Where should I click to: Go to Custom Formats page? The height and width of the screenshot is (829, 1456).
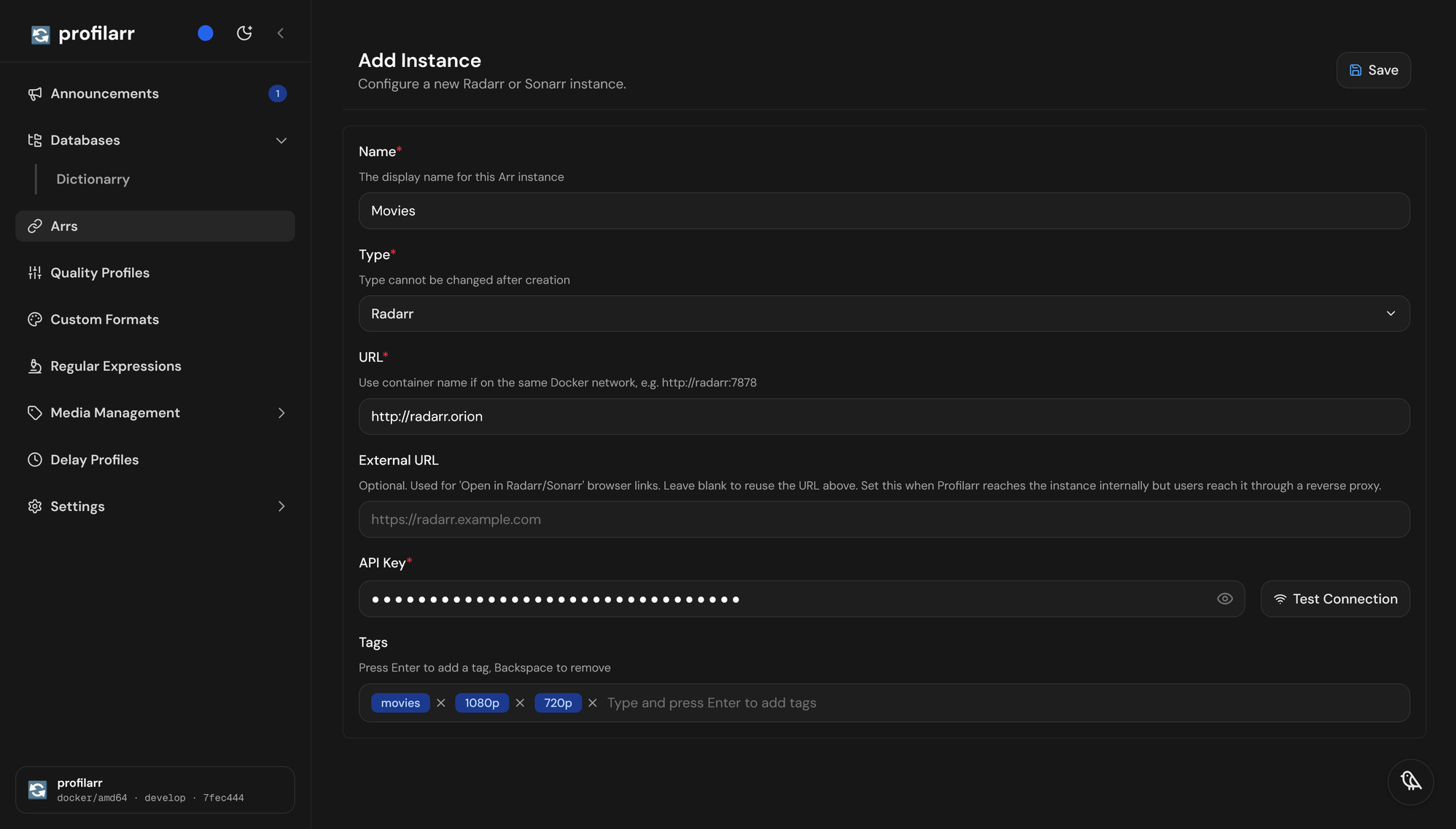pyautogui.click(x=155, y=319)
